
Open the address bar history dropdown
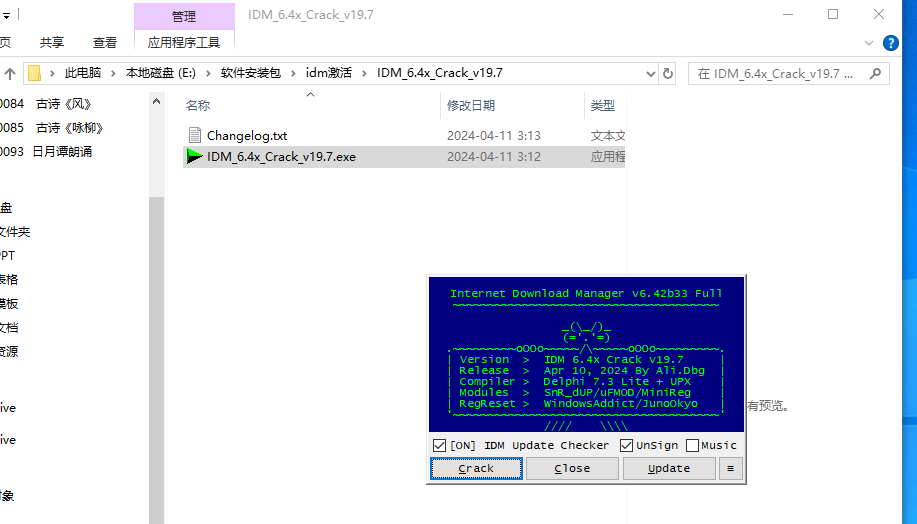[x=649, y=73]
